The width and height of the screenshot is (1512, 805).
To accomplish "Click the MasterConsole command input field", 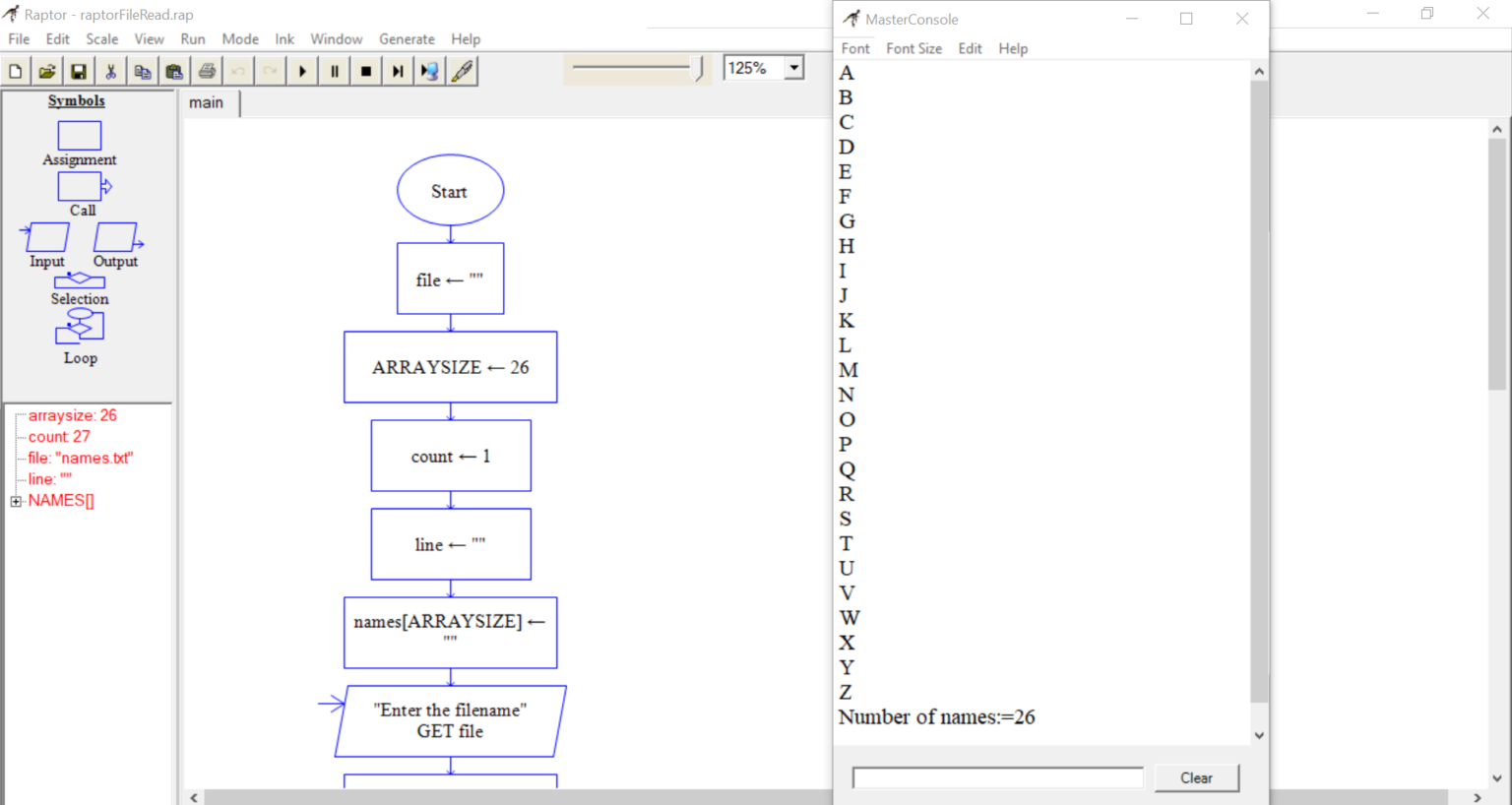I will pos(997,777).
